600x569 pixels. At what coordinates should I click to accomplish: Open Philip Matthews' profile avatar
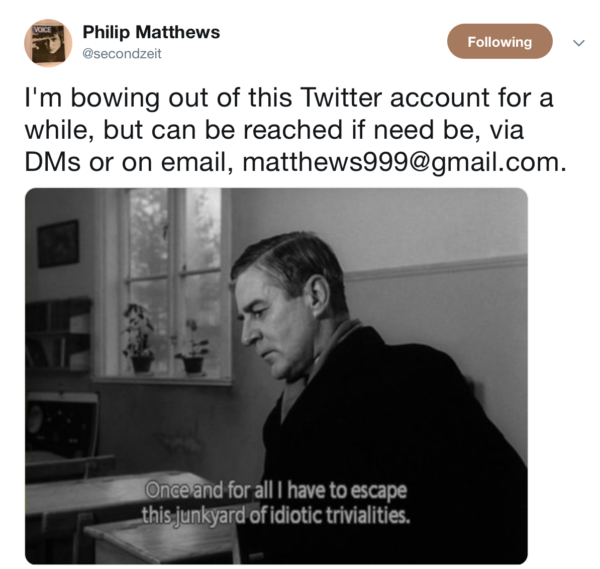point(48,42)
